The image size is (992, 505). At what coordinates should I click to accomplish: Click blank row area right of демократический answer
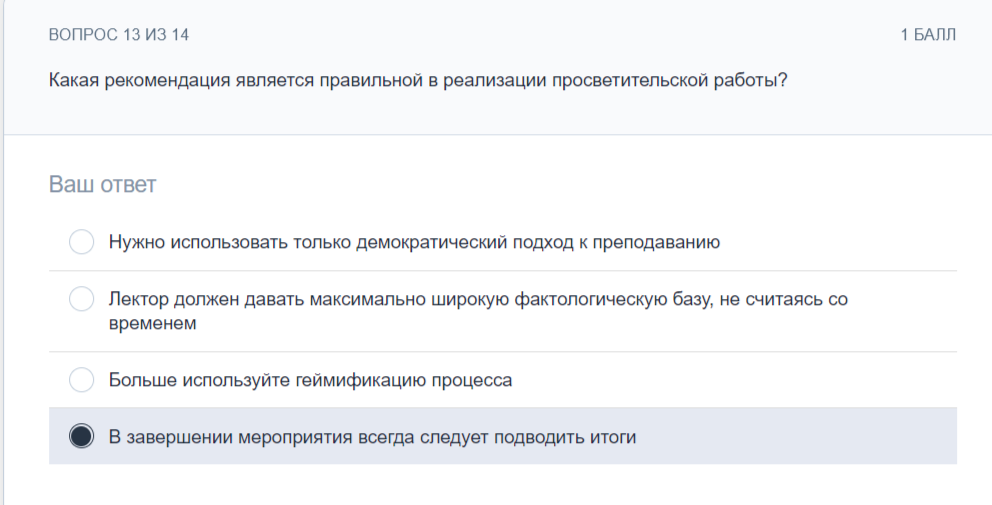point(838,242)
